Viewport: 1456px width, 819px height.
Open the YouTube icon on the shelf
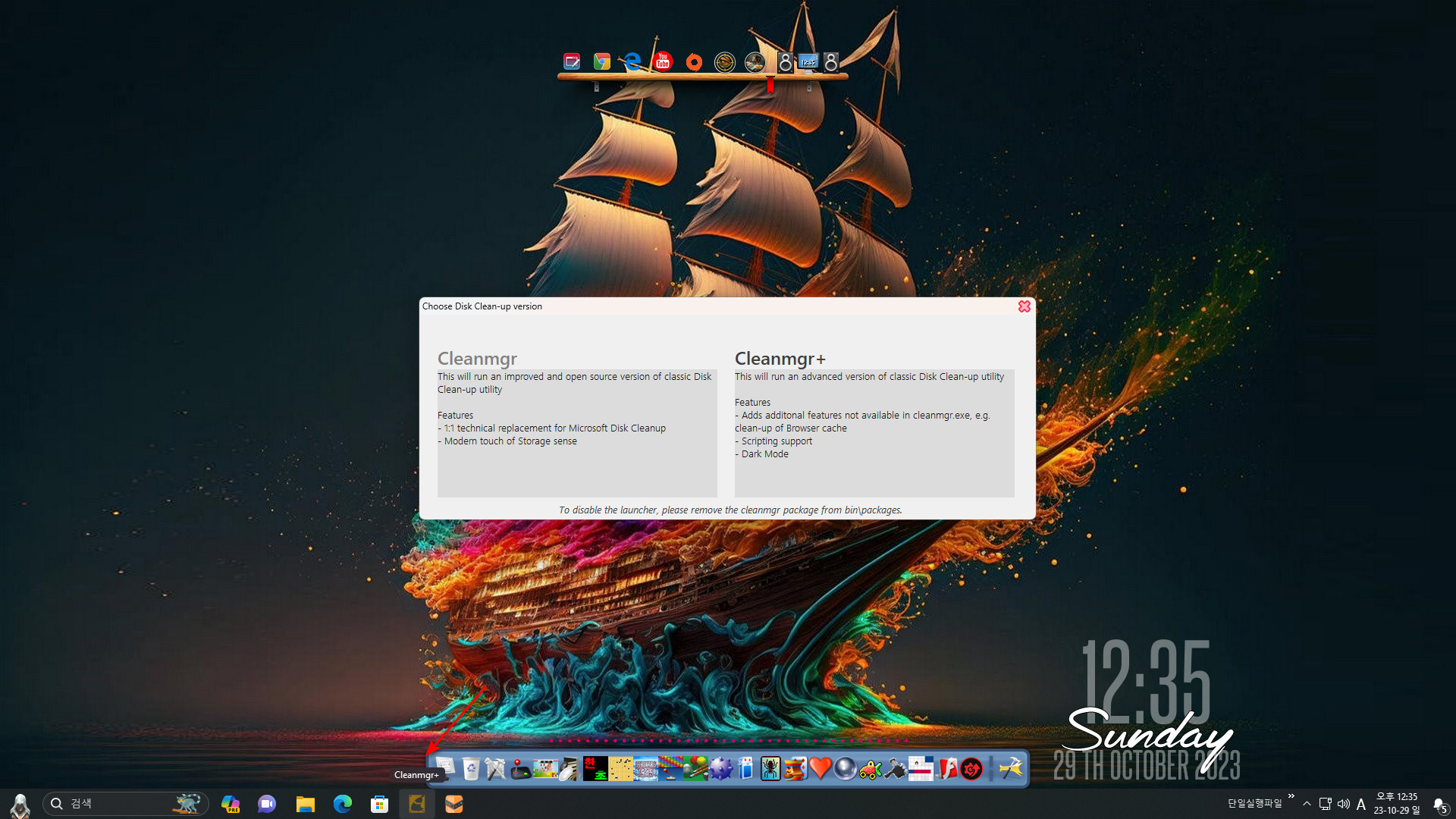663,61
